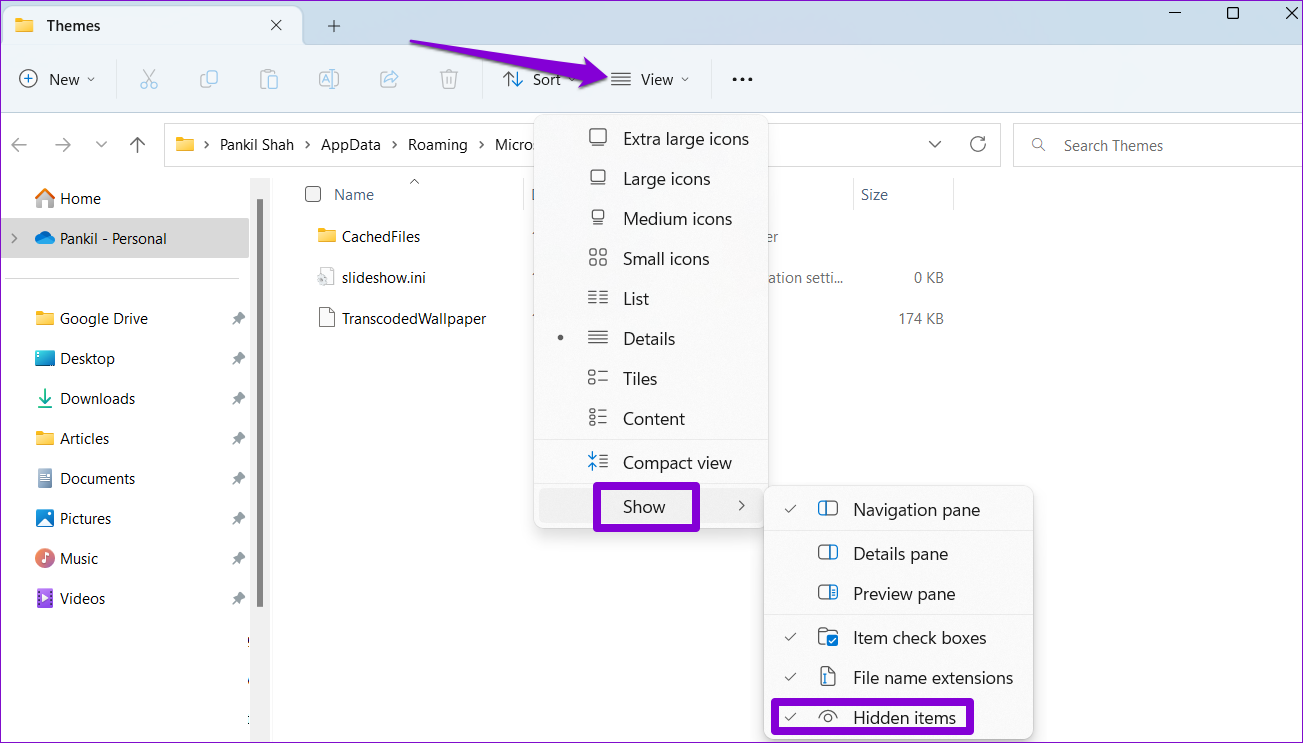
Task: Click the Rename icon in toolbar
Action: coord(329,79)
